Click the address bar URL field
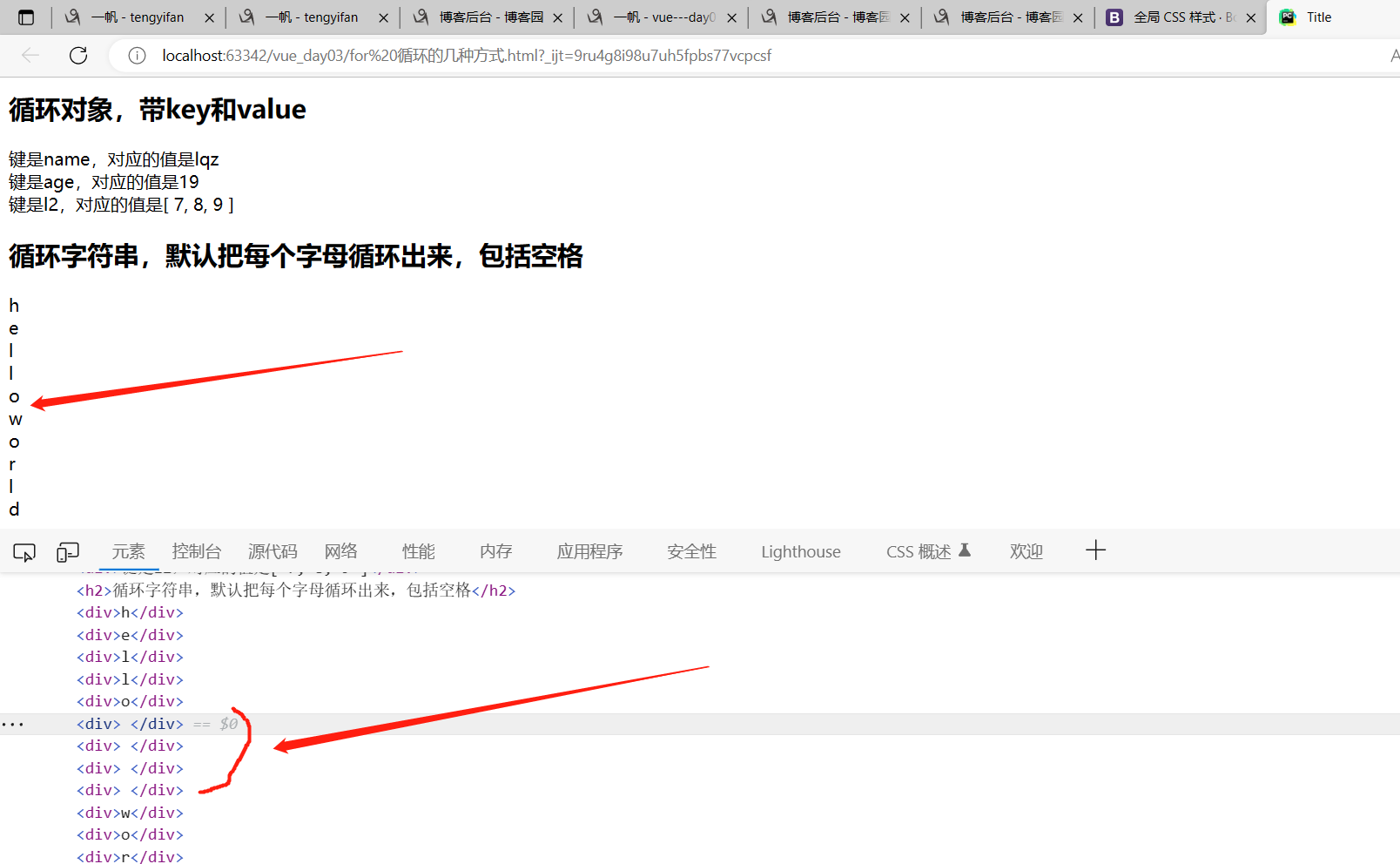The width and height of the screenshot is (1400, 864). 749,56
